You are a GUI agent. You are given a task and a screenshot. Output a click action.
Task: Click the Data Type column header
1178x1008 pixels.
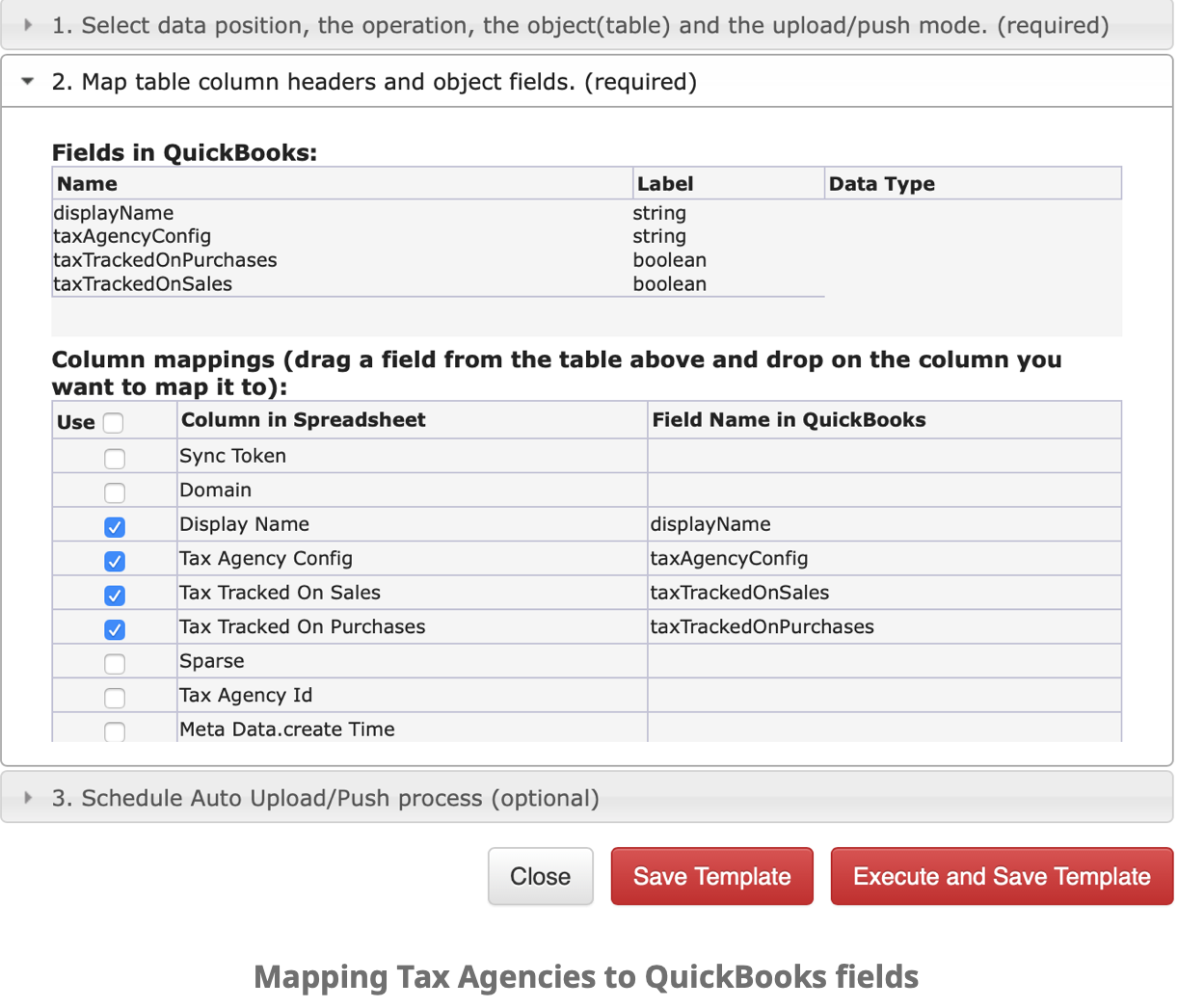click(x=974, y=183)
